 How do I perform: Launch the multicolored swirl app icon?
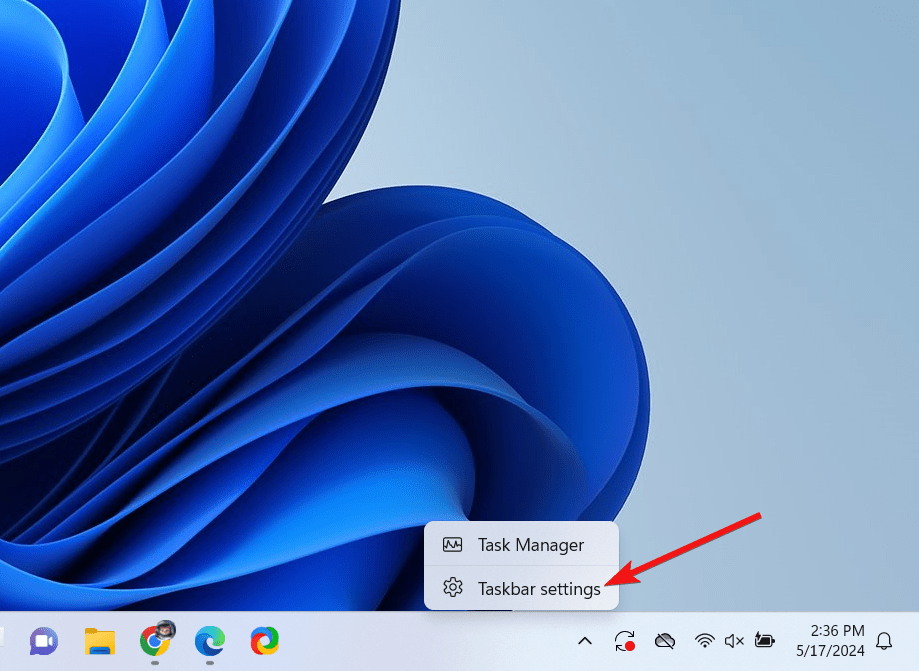[x=265, y=641]
